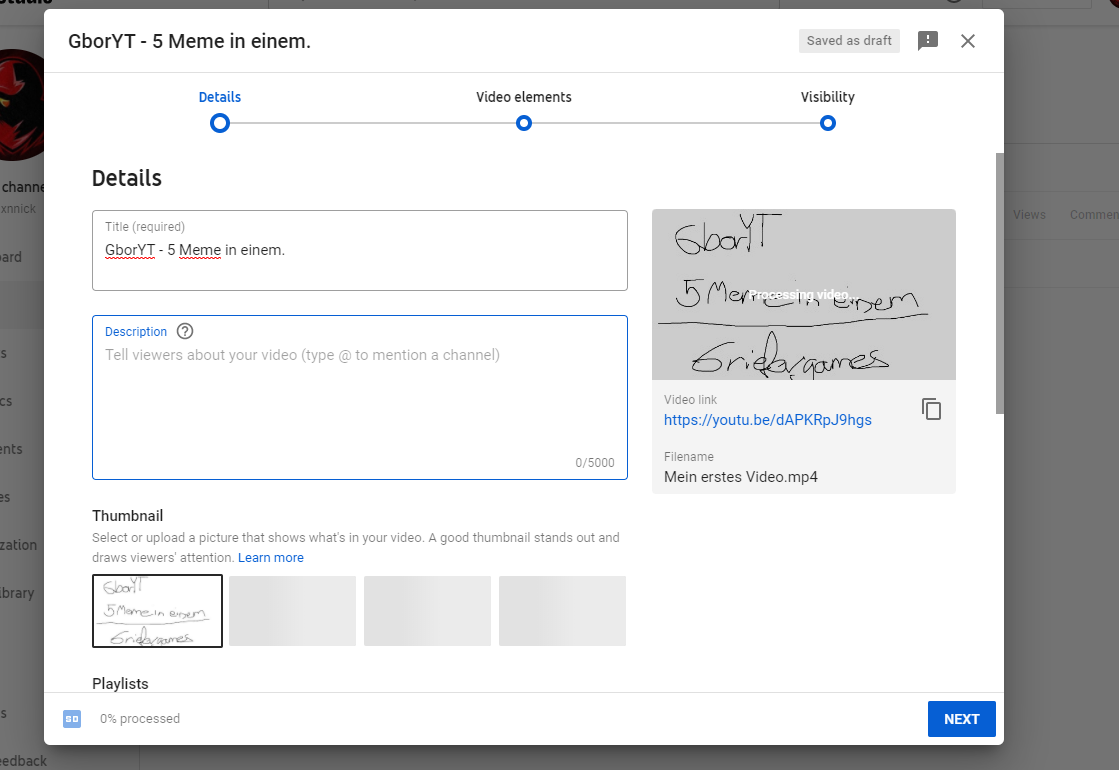Go to the Details tab label
The image size is (1119, 770).
tap(220, 97)
